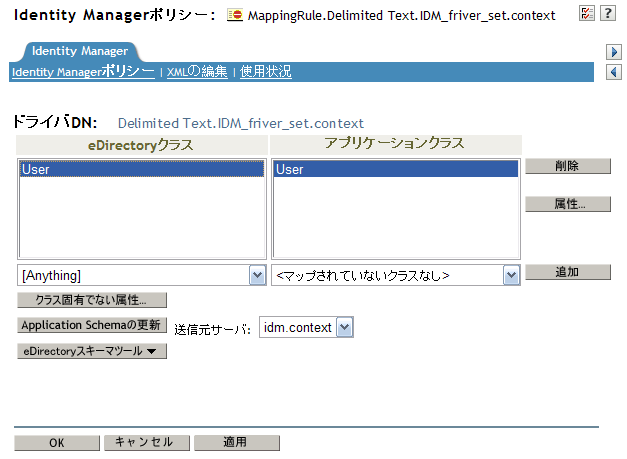The height and width of the screenshot is (459, 627).
Task: Click the MappingRule.Delimited Text policy name
Action: [401, 16]
